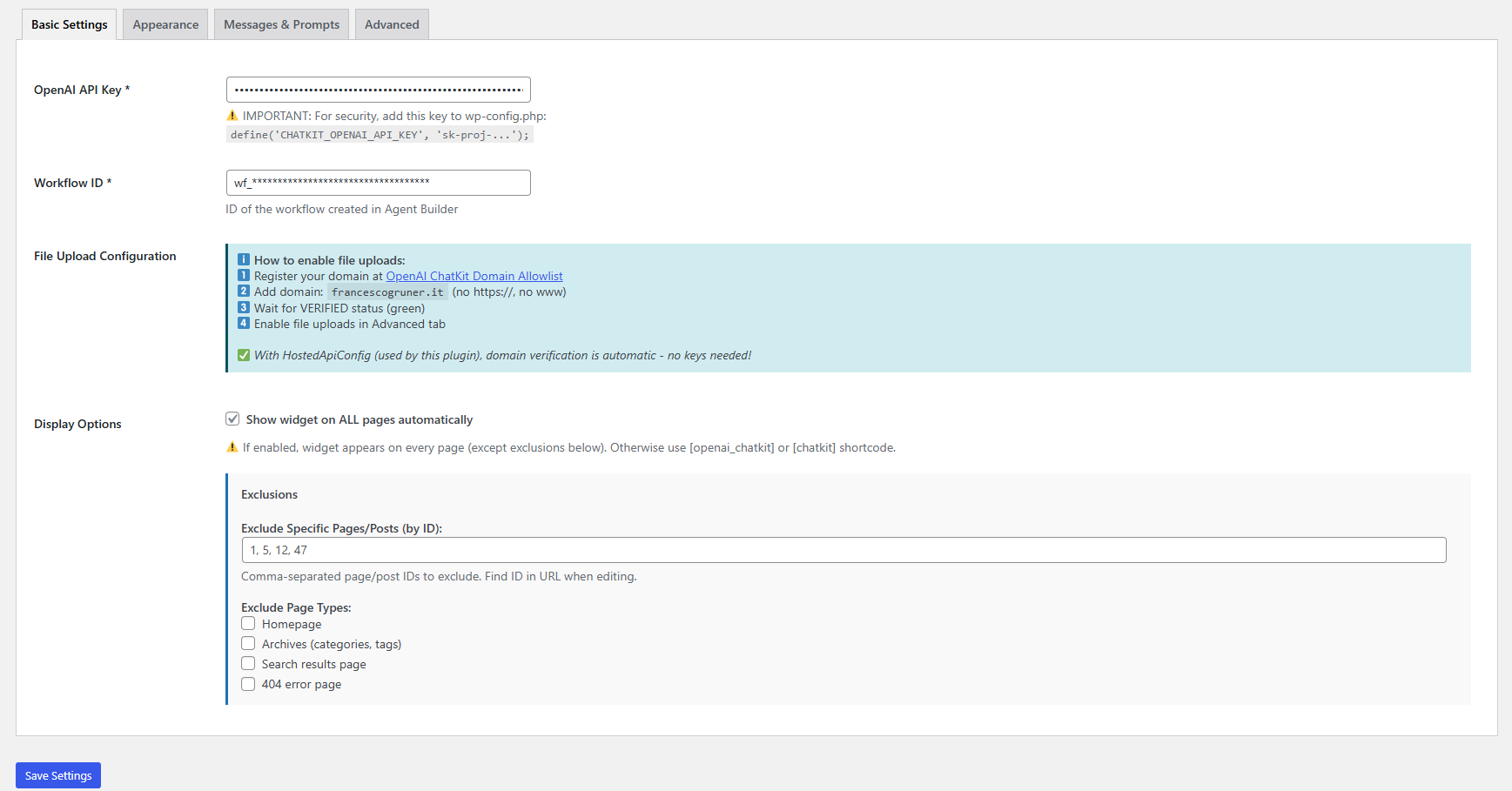The image size is (1512, 791).
Task: Go to the Advanced tab
Action: (x=392, y=24)
